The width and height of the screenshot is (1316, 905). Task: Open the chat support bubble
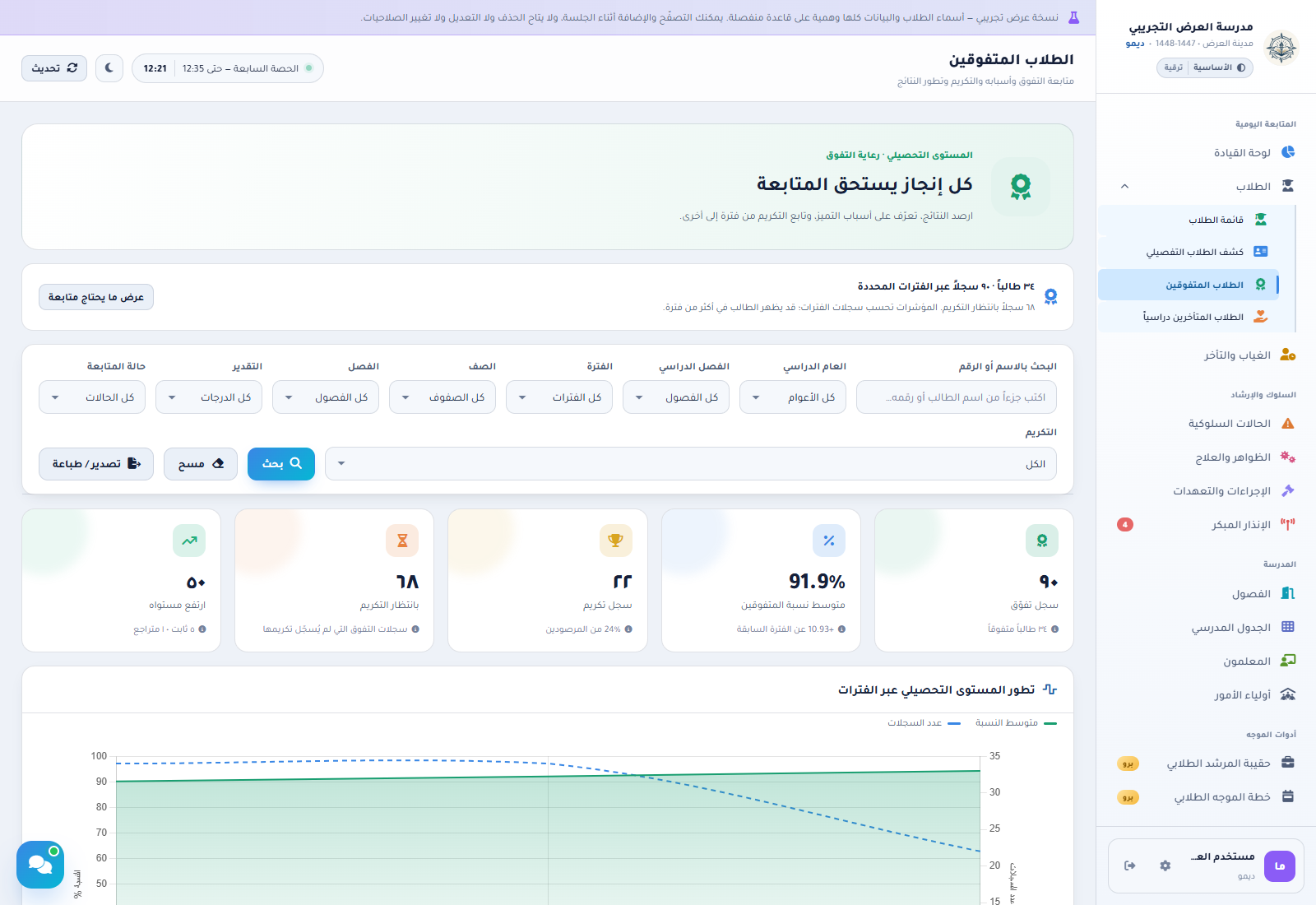[40, 865]
